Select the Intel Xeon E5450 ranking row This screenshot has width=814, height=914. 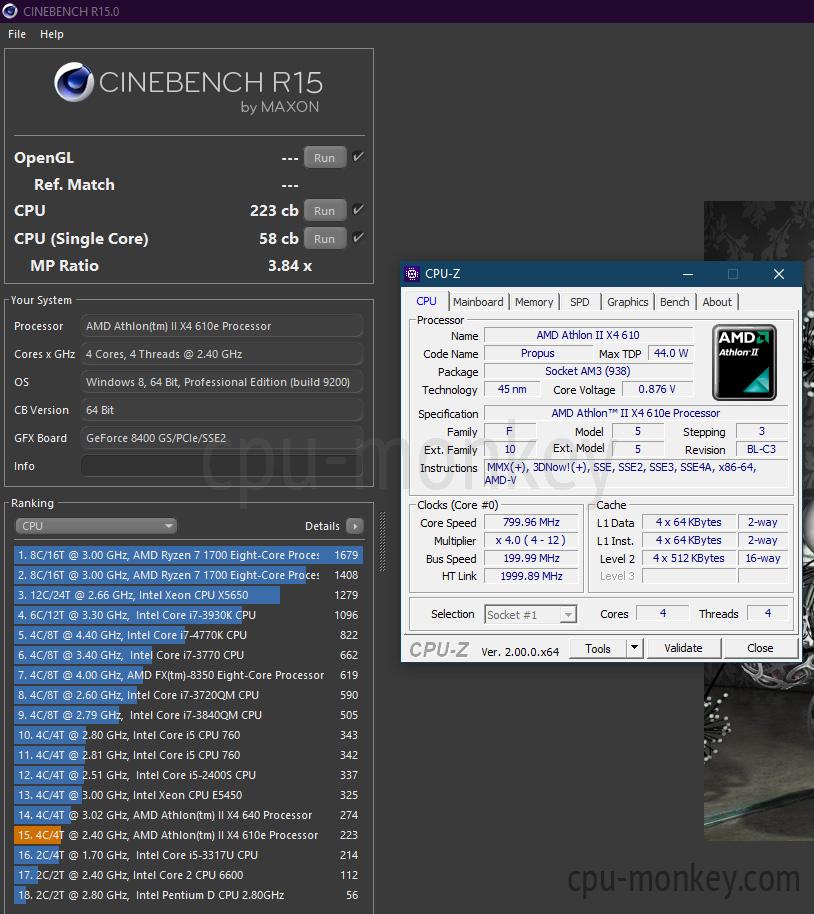tap(188, 795)
